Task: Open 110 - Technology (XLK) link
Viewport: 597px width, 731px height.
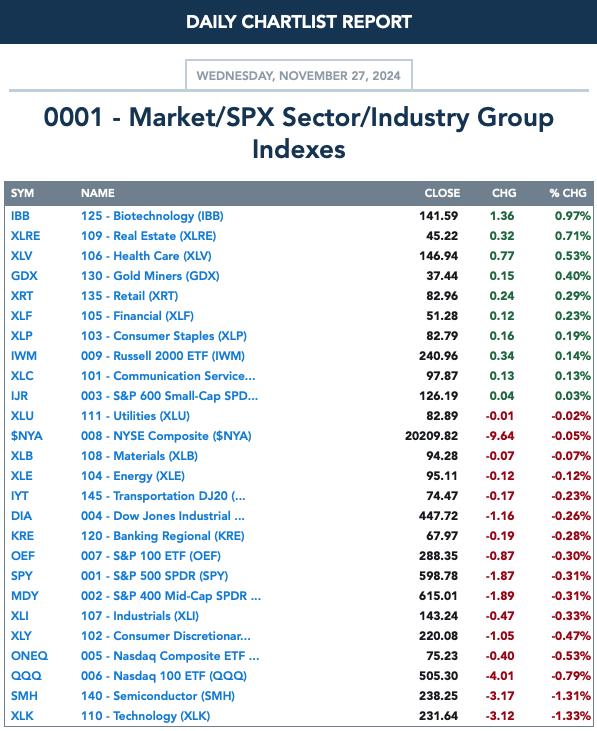Action: (x=145, y=716)
